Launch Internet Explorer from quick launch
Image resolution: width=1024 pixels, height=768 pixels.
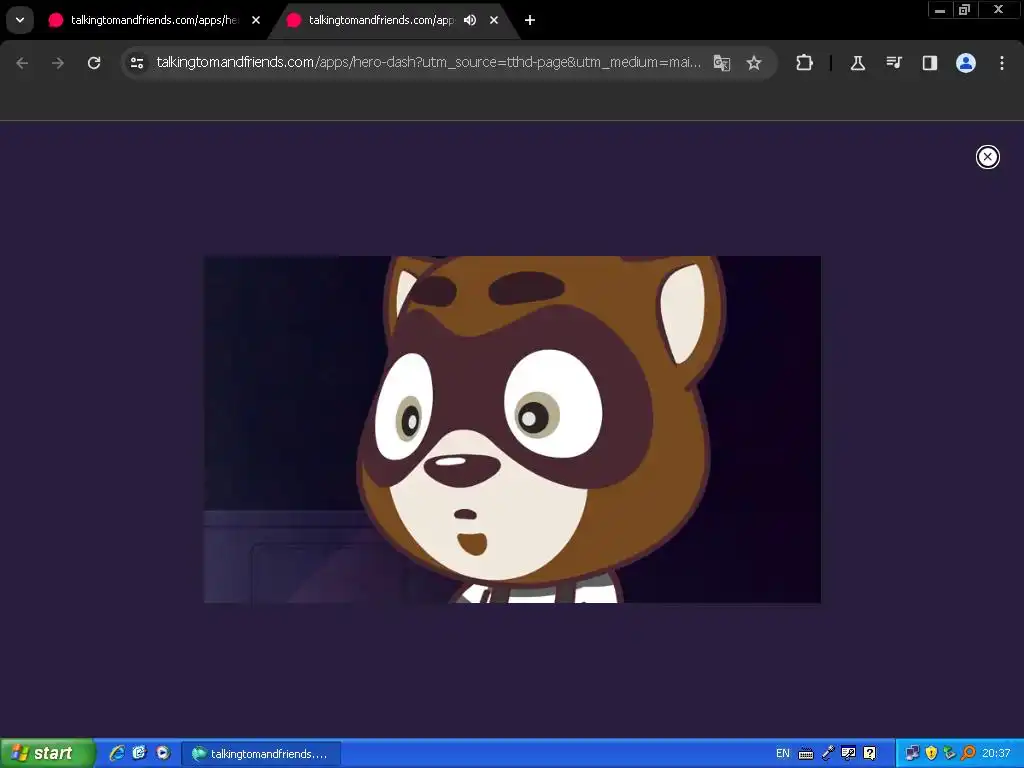(117, 753)
